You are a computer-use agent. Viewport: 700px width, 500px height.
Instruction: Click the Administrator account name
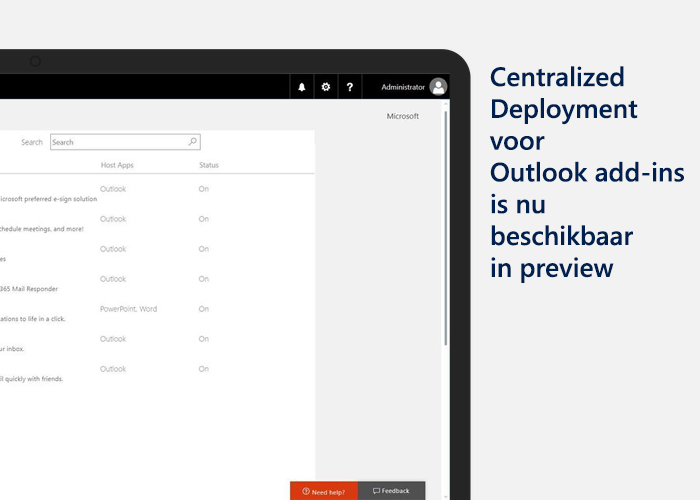[402, 88]
